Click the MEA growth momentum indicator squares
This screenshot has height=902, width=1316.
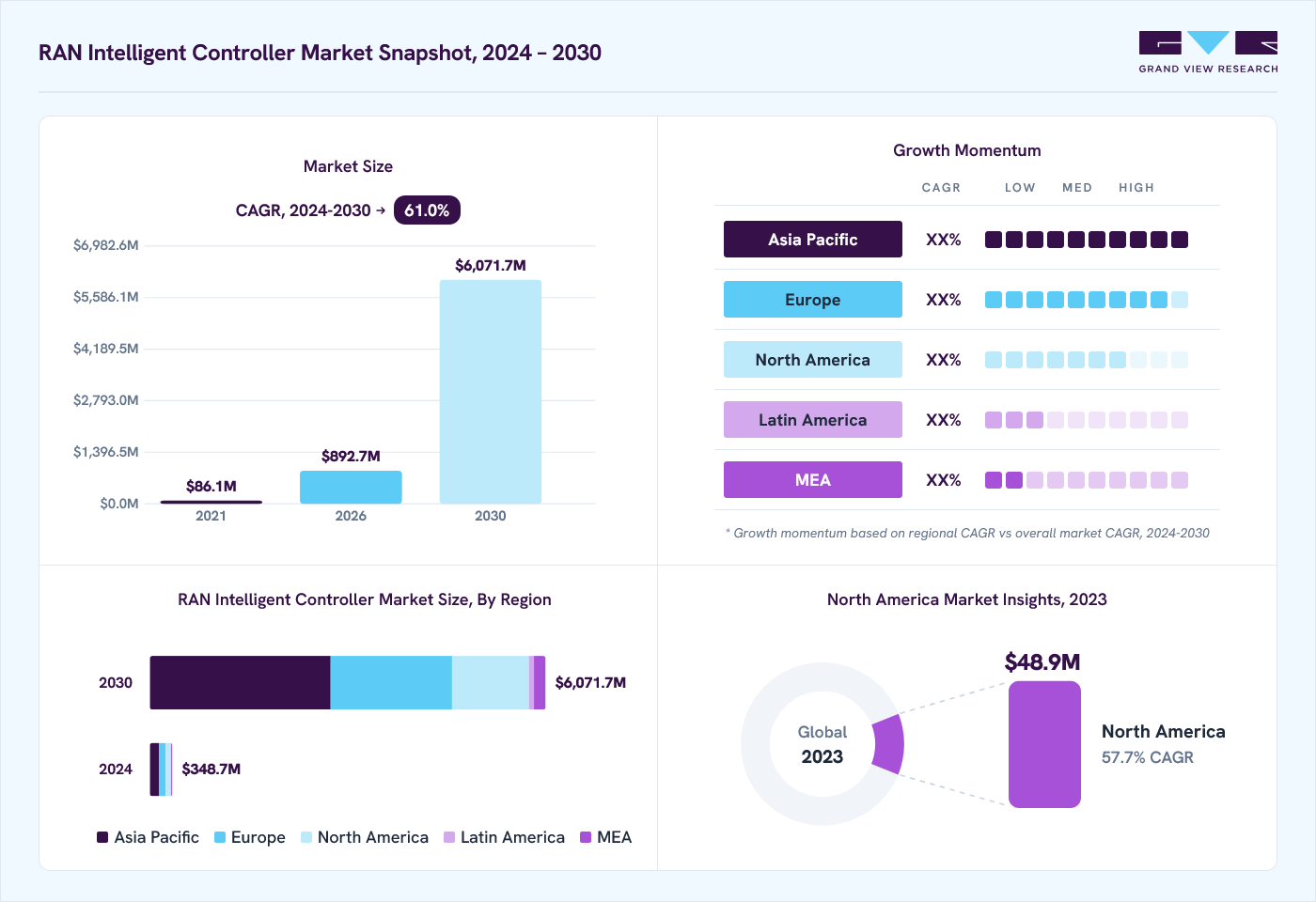point(1087,480)
